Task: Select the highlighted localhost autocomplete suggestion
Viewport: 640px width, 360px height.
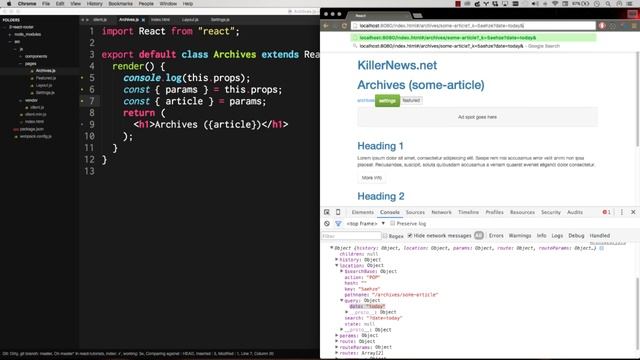Action: click(473, 38)
